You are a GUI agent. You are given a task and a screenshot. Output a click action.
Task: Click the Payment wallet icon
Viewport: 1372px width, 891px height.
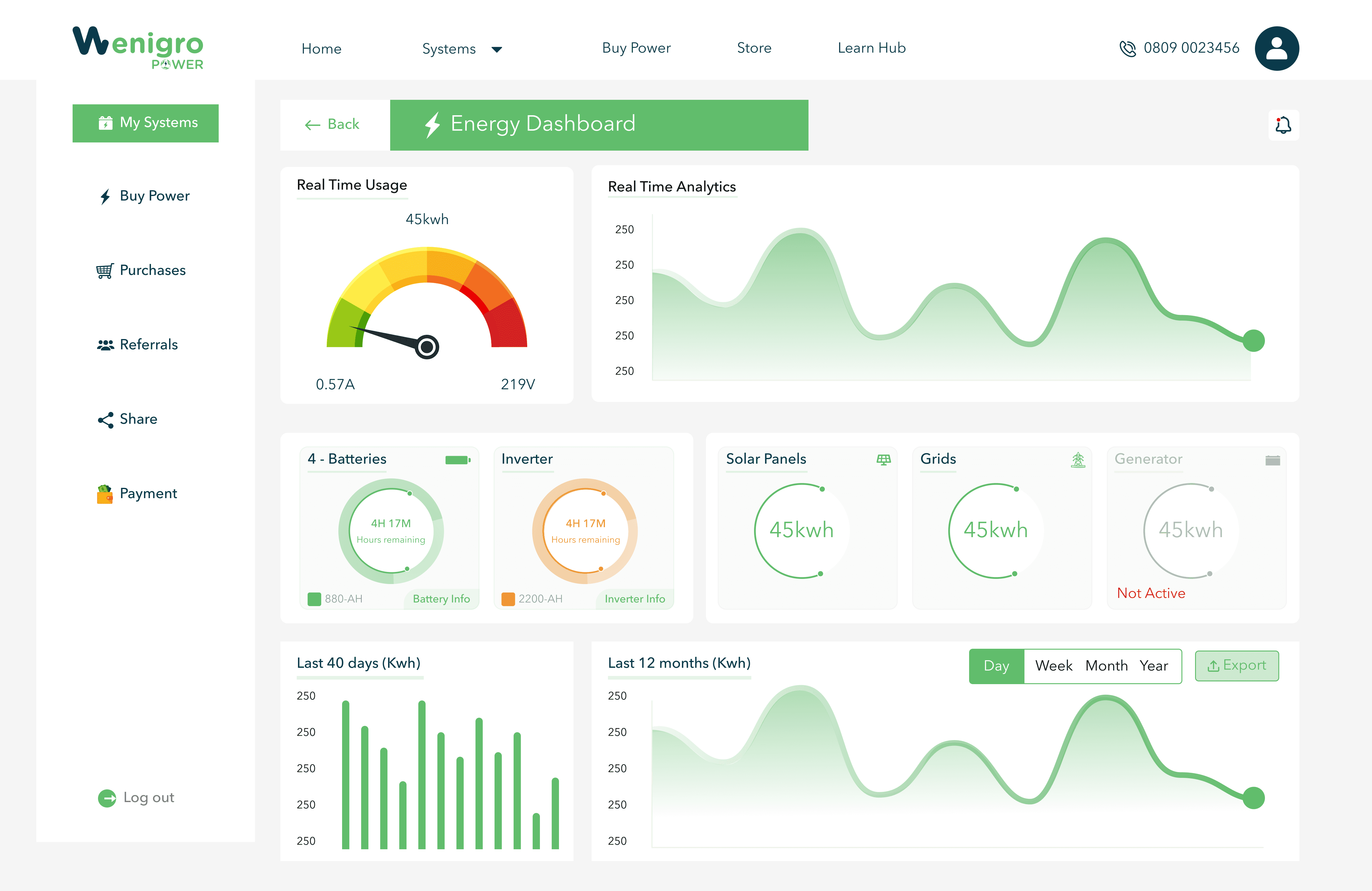tap(104, 494)
